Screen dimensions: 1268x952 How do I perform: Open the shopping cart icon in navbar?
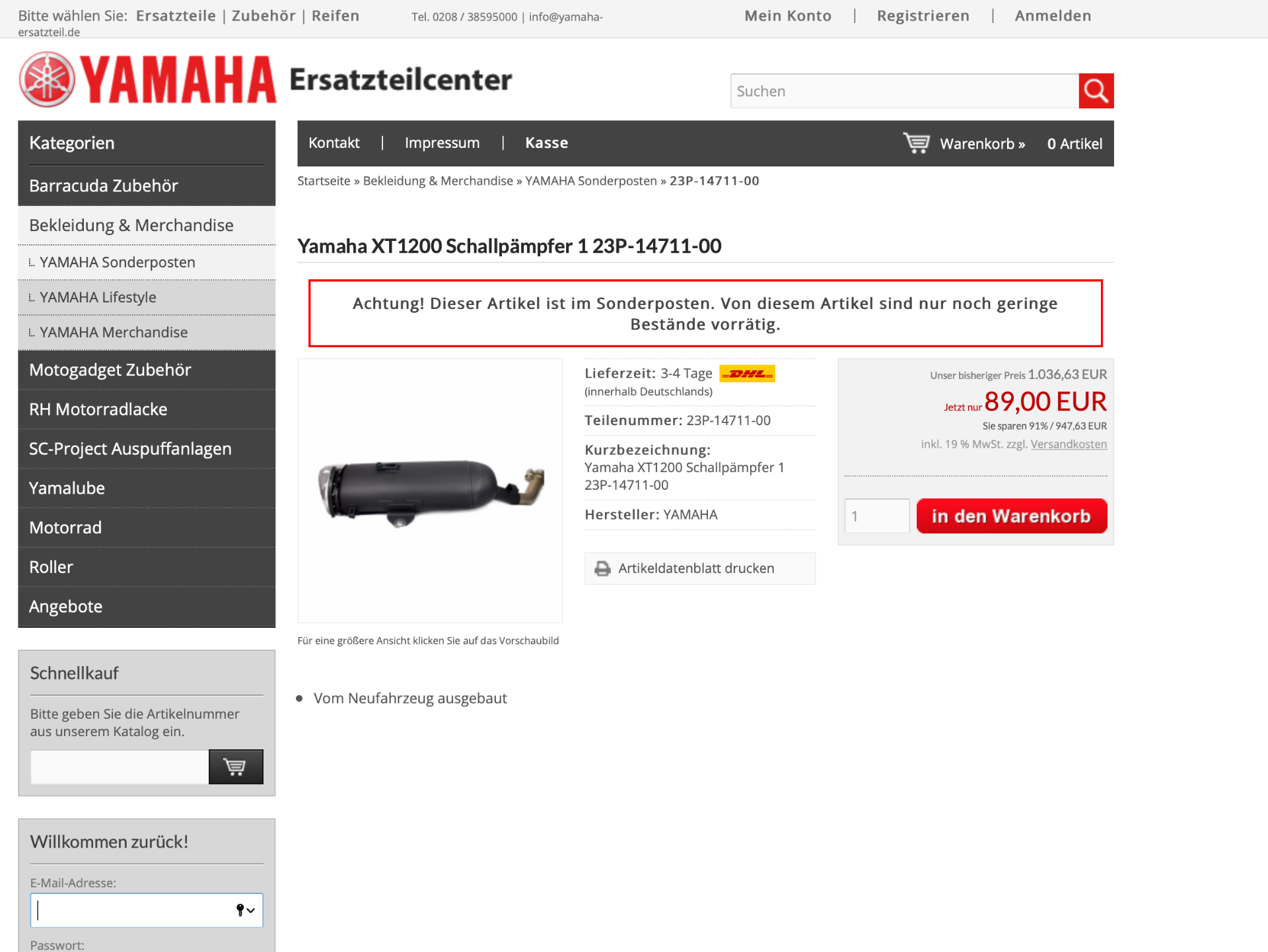click(916, 143)
